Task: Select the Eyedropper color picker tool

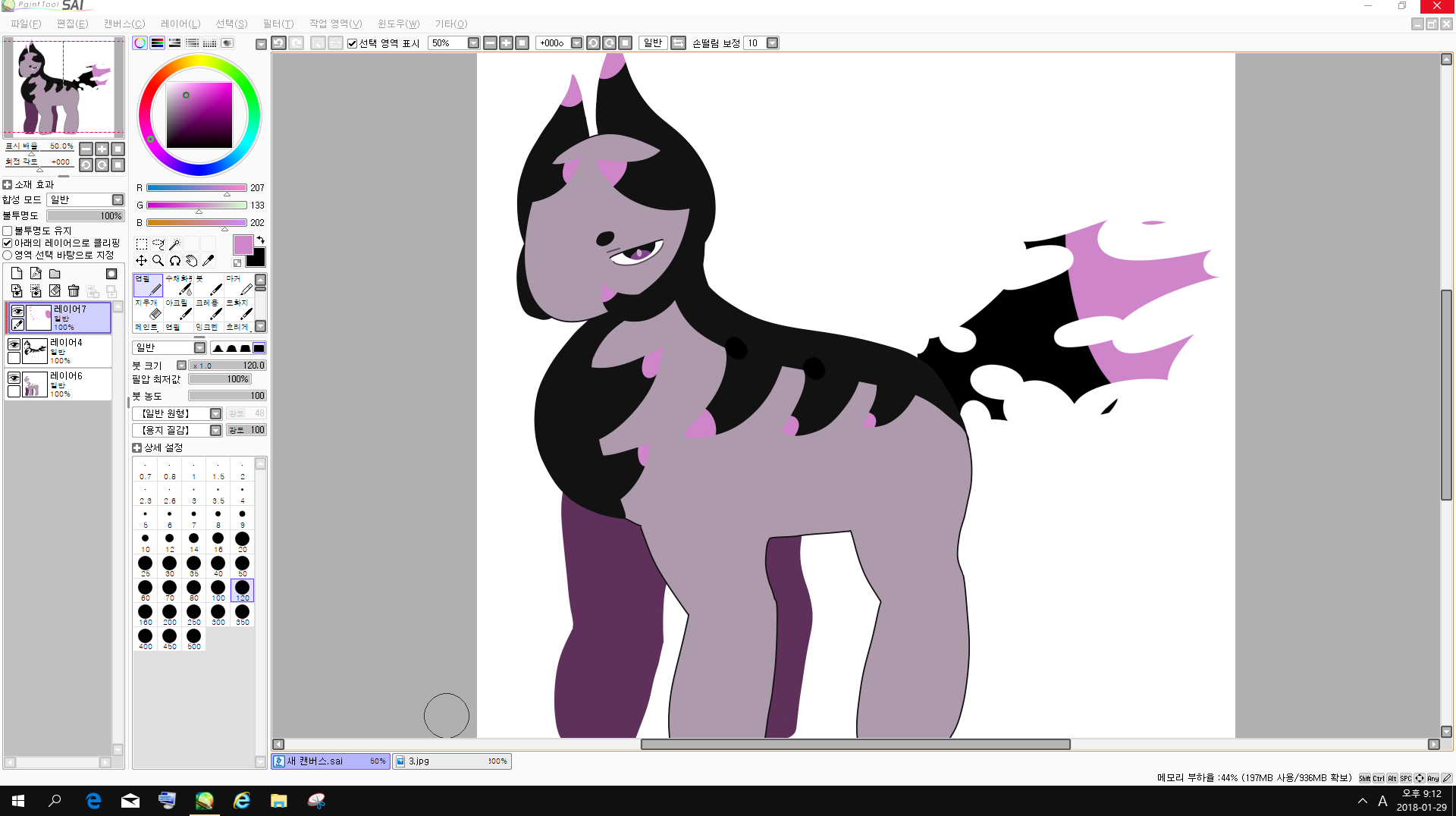Action: [x=209, y=261]
